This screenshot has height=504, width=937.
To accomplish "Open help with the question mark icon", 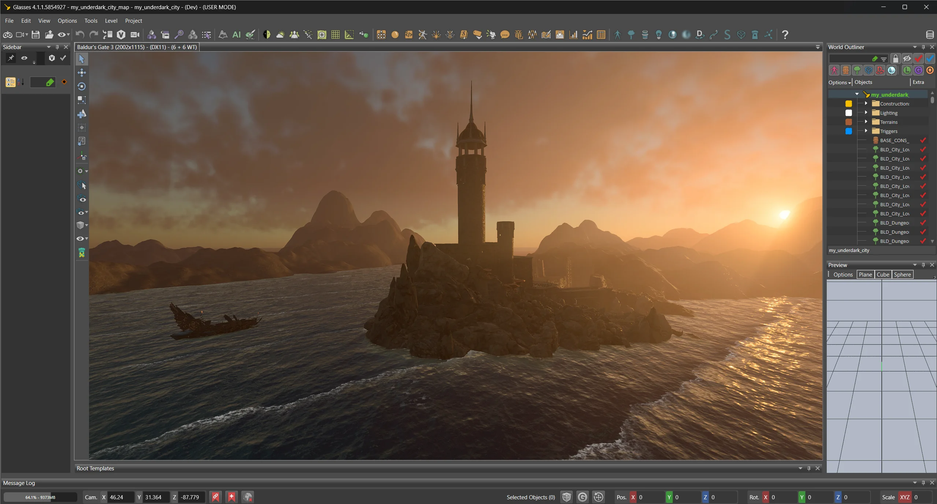I will (785, 34).
